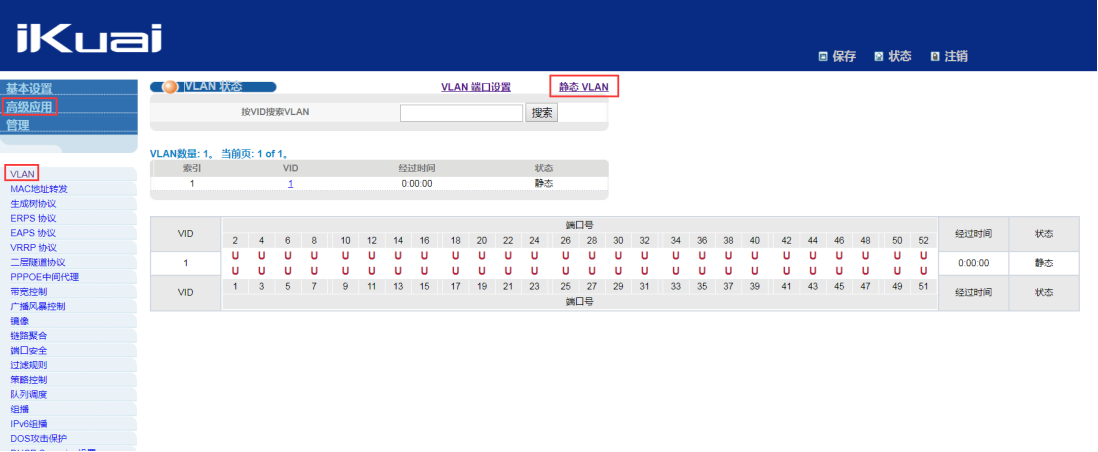Click VID value 1 in port table
Viewport: 1098px width, 452px height.
186,263
